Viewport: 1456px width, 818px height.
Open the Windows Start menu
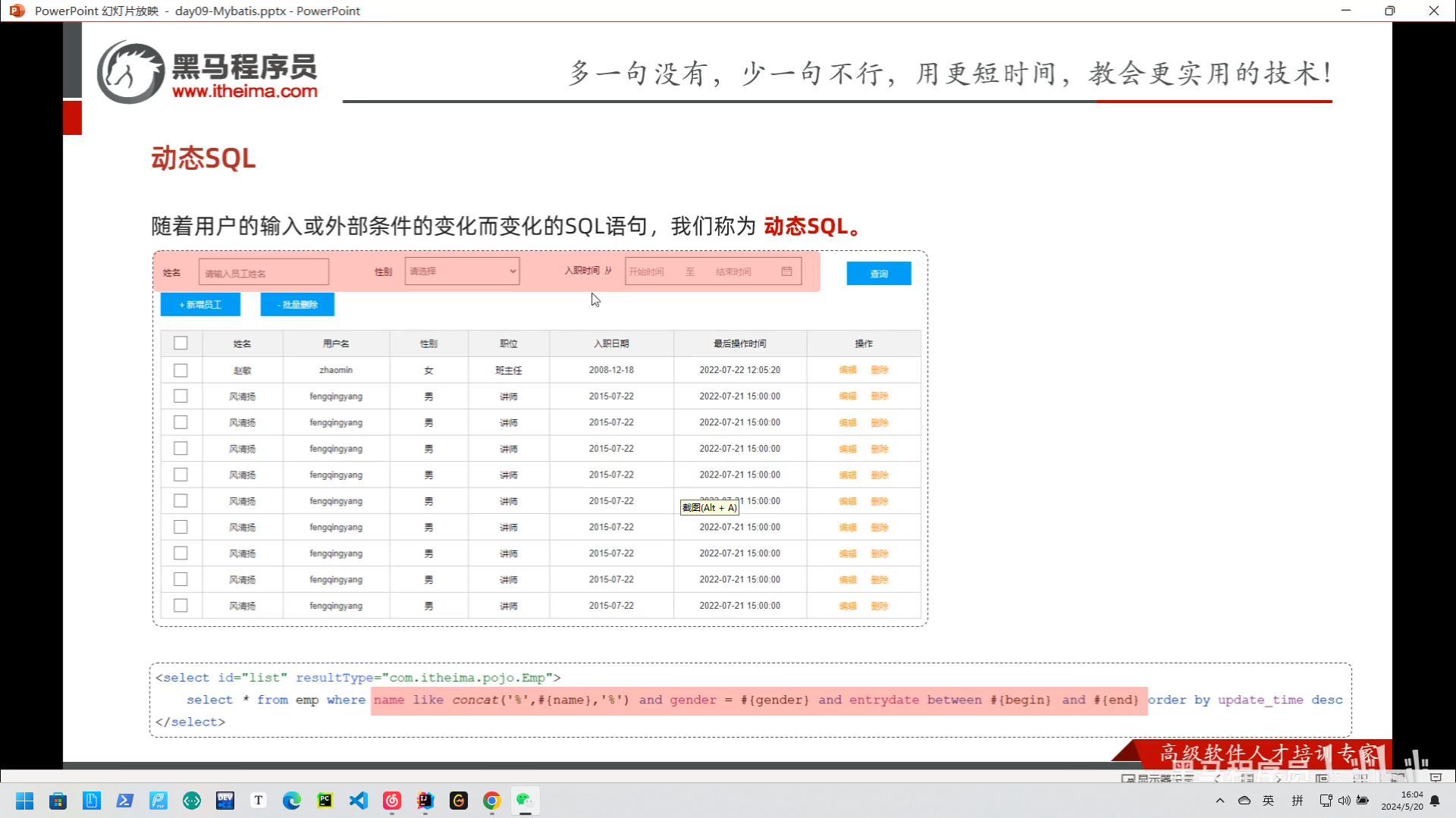24,801
